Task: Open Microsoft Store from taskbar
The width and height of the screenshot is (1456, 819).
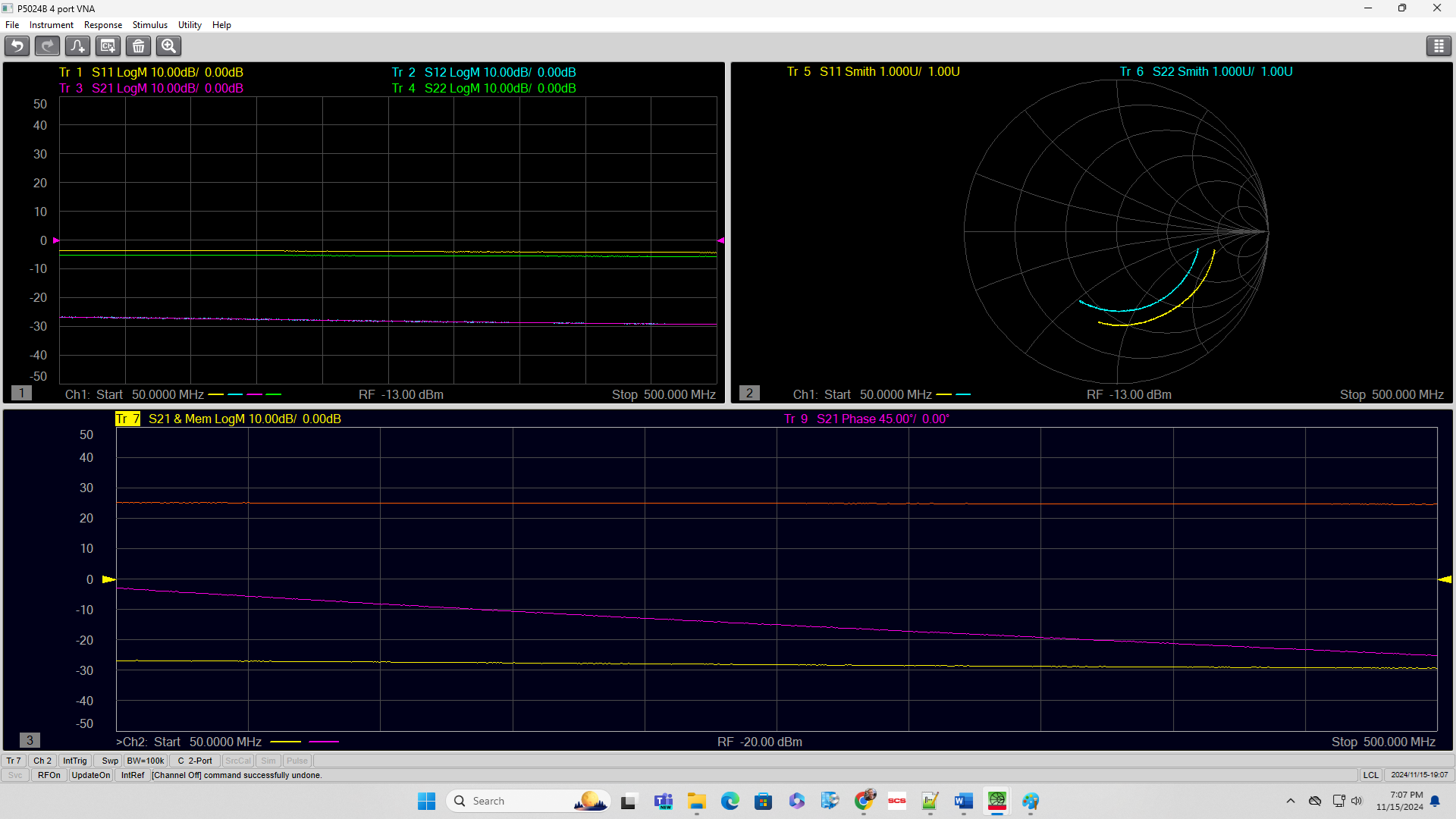Action: coord(764,801)
